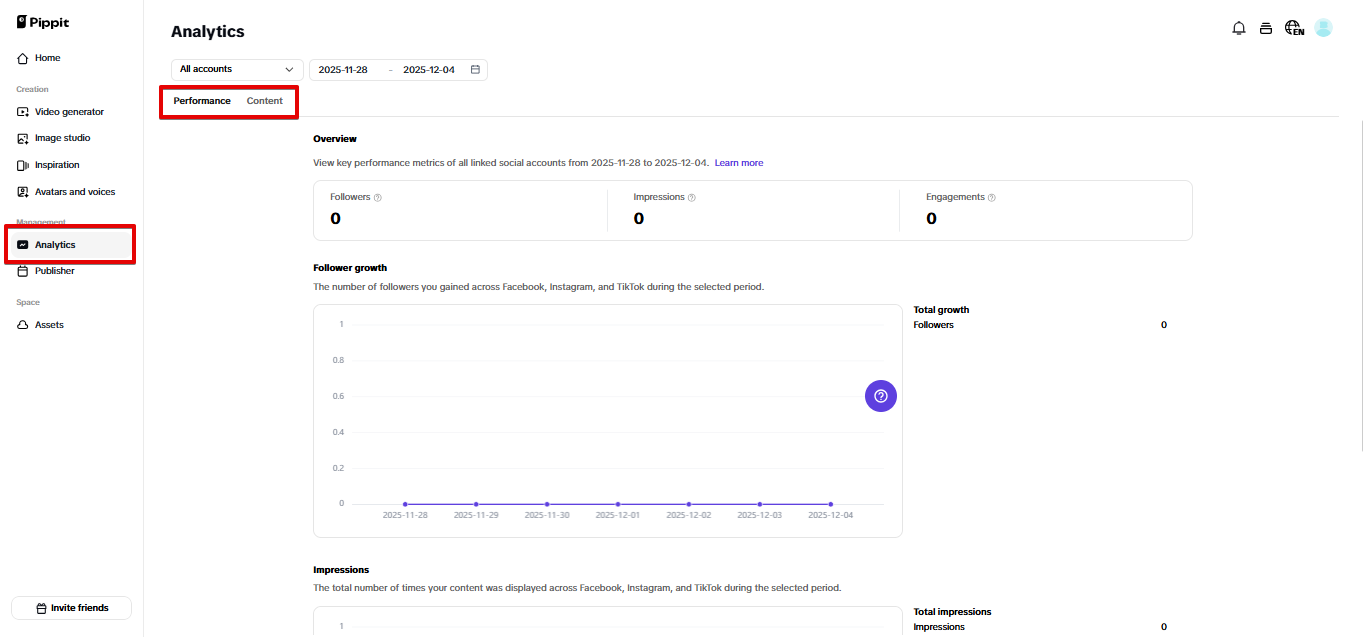Select the Performance tab
Image resolution: width=1363 pixels, height=637 pixels.
pyautogui.click(x=202, y=100)
